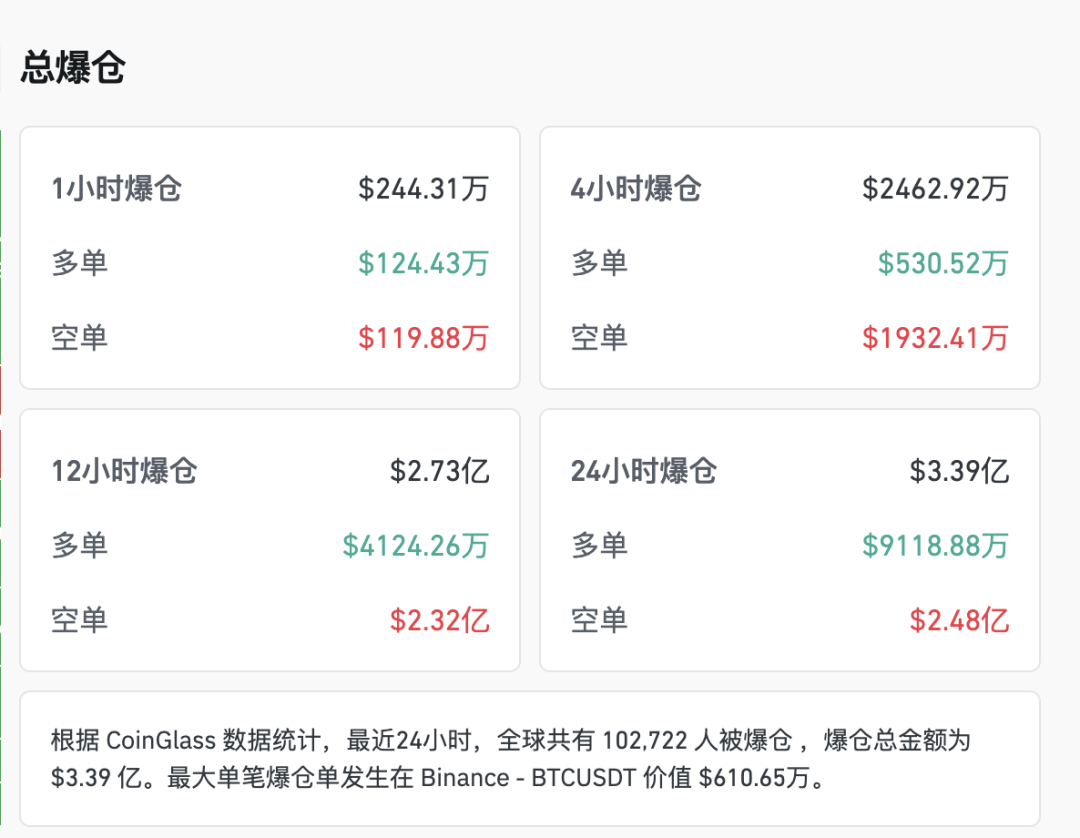Click the 1-hour total $244.31万
The height and width of the screenshot is (838, 1080).
424,189
